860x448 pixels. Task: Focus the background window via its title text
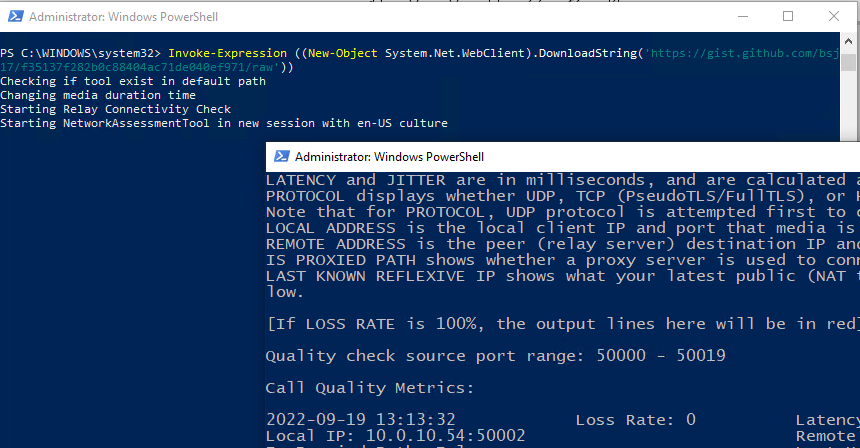pos(123,17)
